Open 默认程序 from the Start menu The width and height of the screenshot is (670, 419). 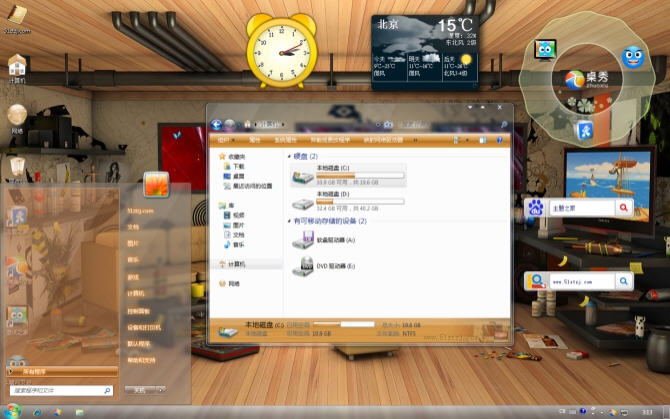coord(138,344)
